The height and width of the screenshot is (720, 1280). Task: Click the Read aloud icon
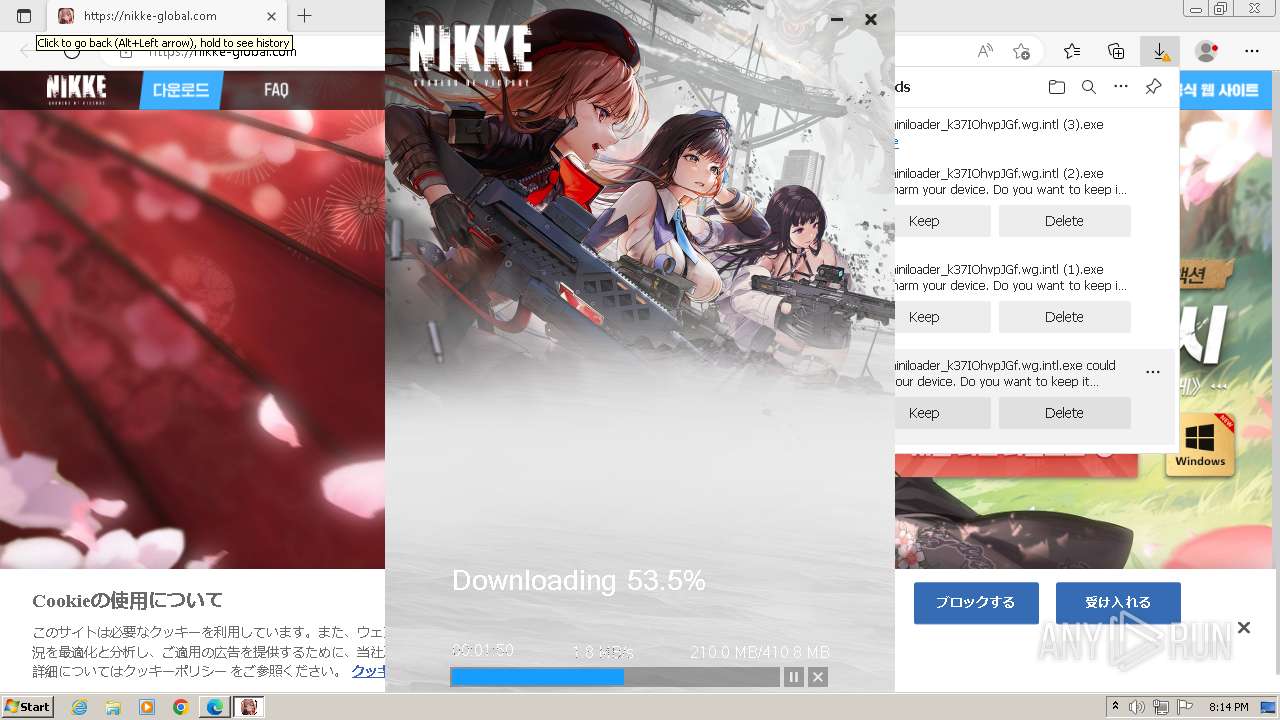[x=985, y=51]
